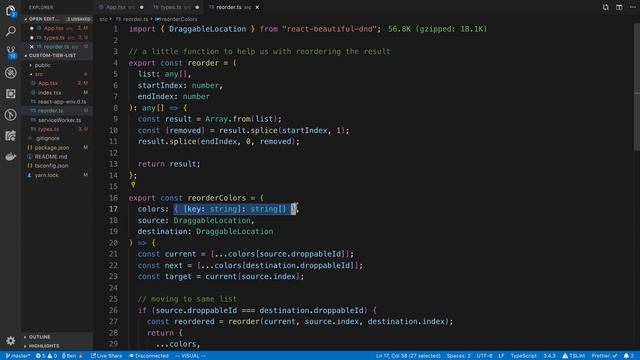Expand the Outline section
This screenshot has height=360, width=640.
pos(40,337)
